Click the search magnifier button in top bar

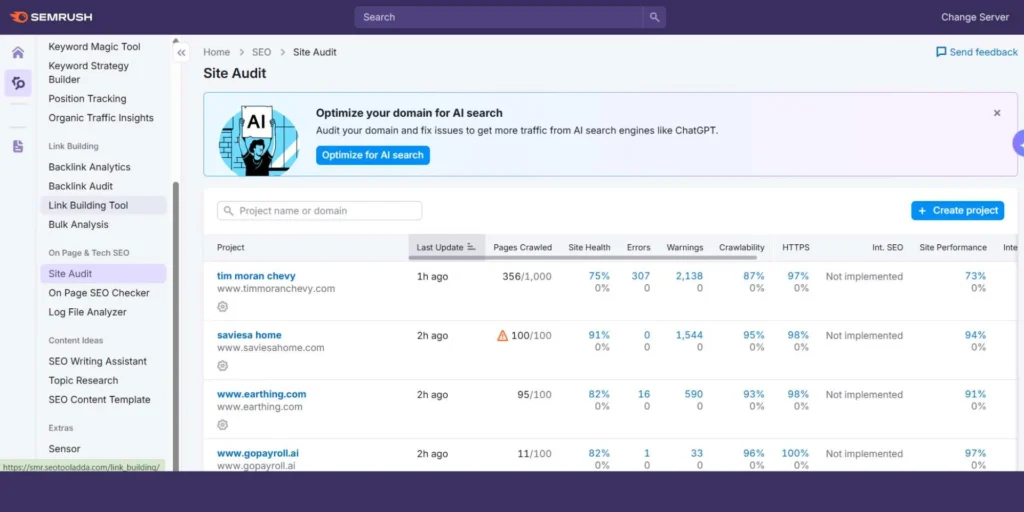(x=654, y=17)
